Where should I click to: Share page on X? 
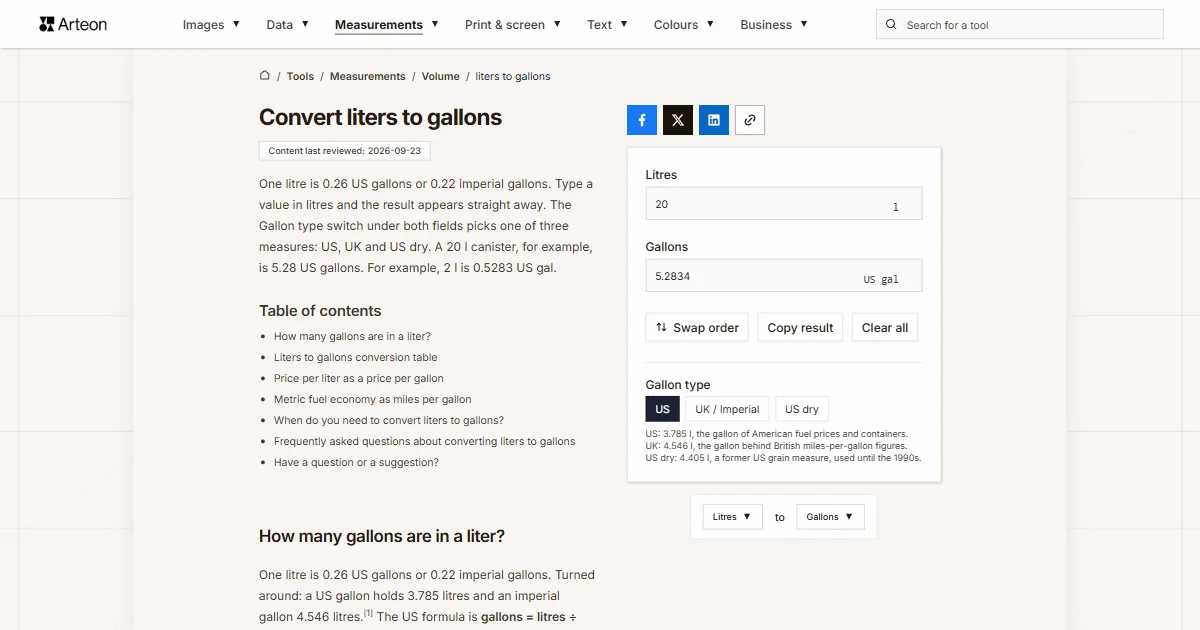tap(678, 120)
